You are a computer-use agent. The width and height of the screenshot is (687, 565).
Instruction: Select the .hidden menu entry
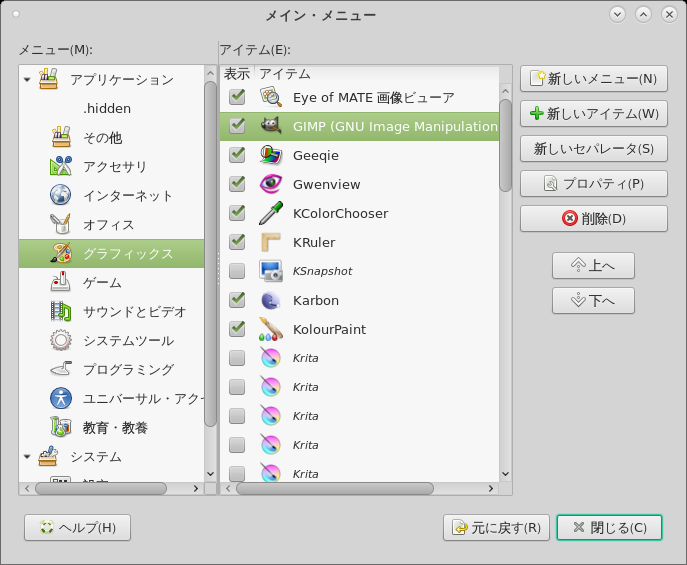(x=107, y=108)
